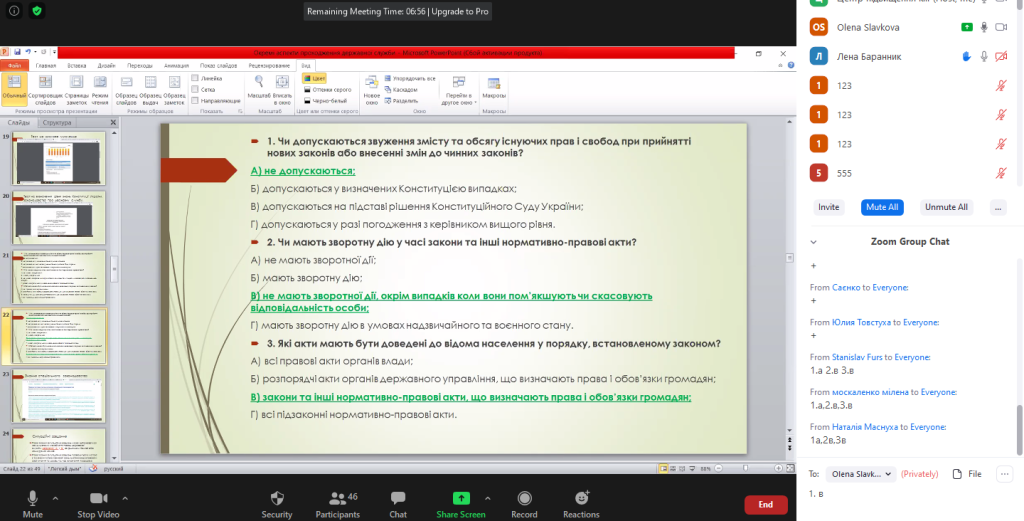This screenshot has width=1024, height=521.
Task: Open the Chat panel icon
Action: (x=398, y=498)
